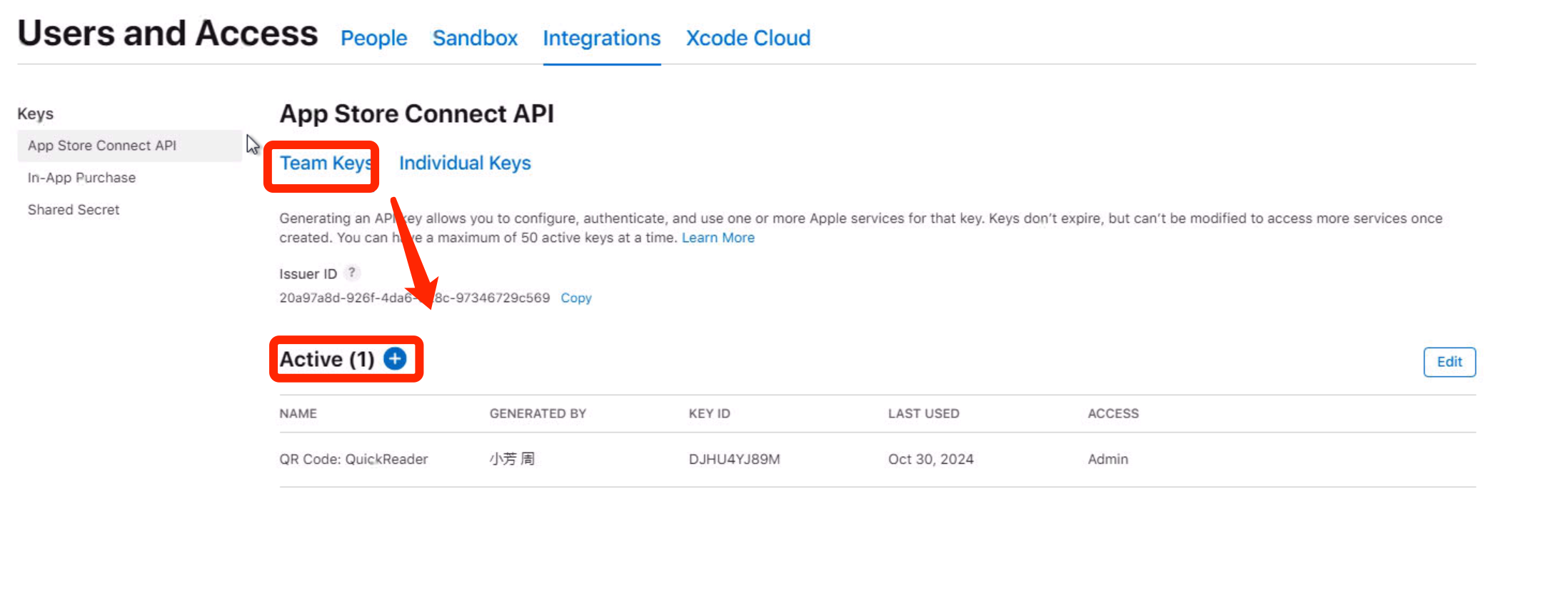The image size is (1568, 591).
Task: Select the Team Keys tab
Action: click(x=326, y=163)
